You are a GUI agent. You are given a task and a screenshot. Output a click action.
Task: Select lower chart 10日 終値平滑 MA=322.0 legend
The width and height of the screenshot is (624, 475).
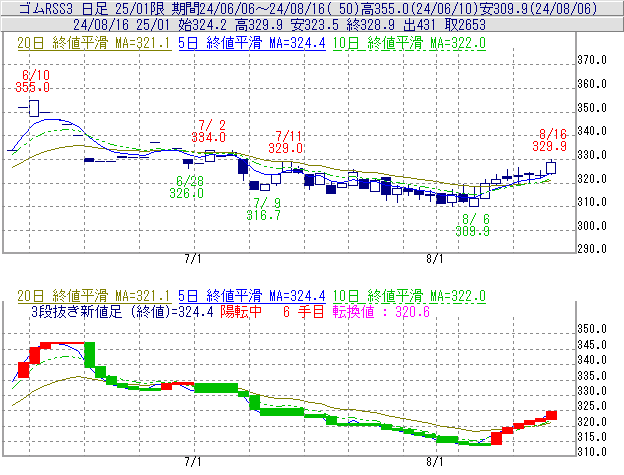click(409, 296)
